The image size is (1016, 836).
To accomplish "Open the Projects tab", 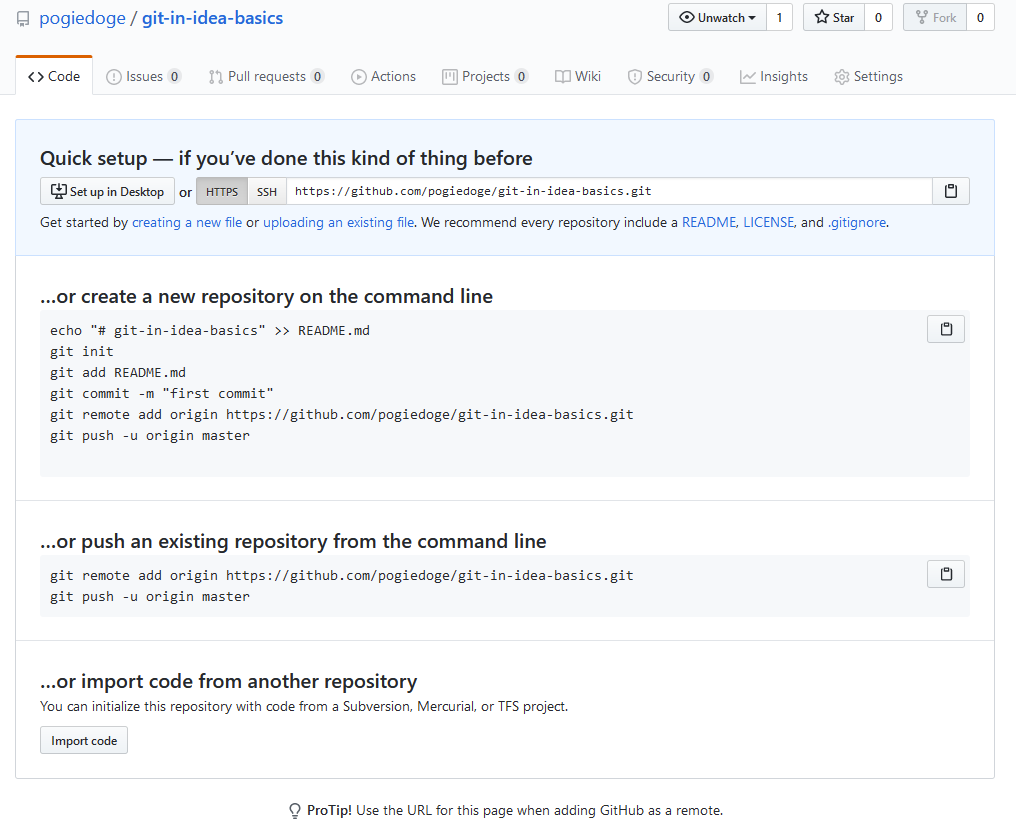I will [485, 76].
